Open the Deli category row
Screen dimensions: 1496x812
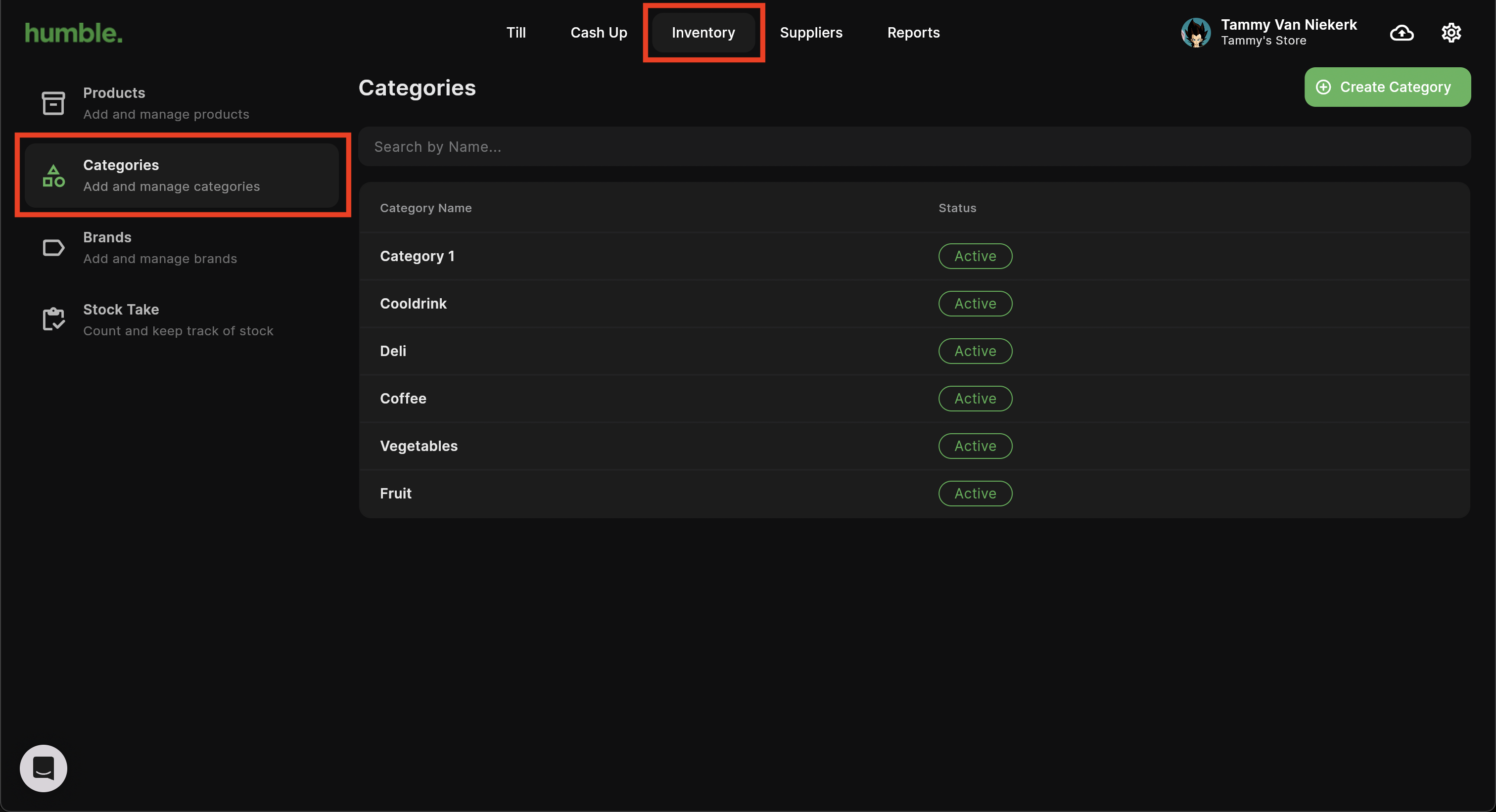tap(914, 351)
